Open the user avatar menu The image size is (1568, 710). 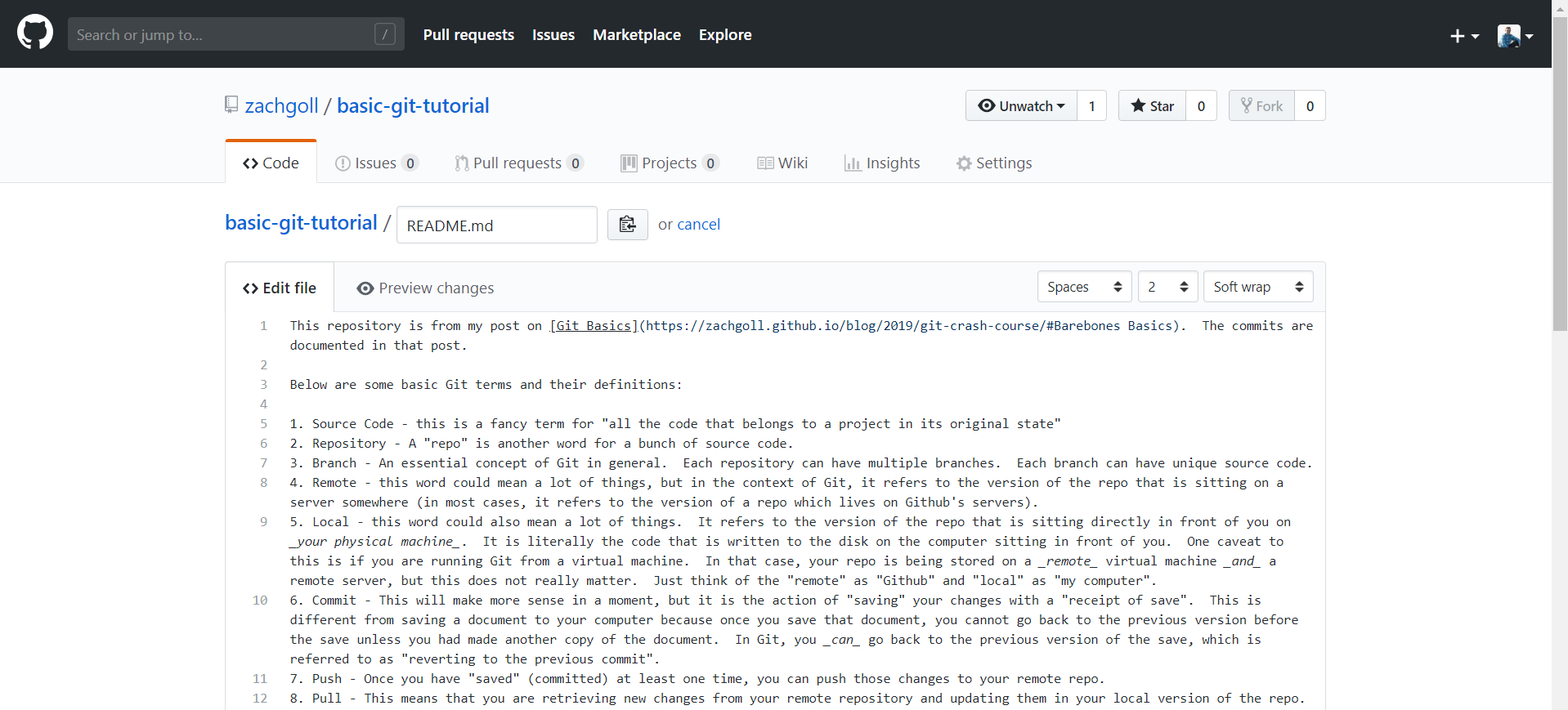(x=1515, y=35)
